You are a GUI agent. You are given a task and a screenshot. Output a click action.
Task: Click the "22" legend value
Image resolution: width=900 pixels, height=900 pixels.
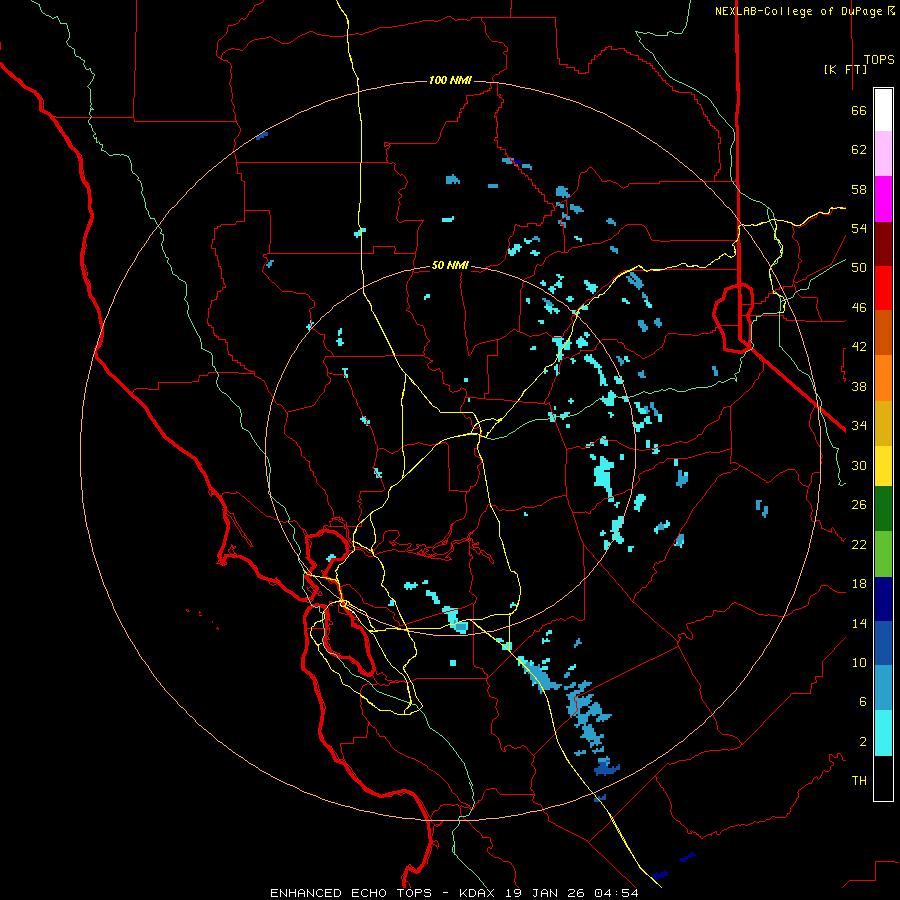(x=859, y=544)
